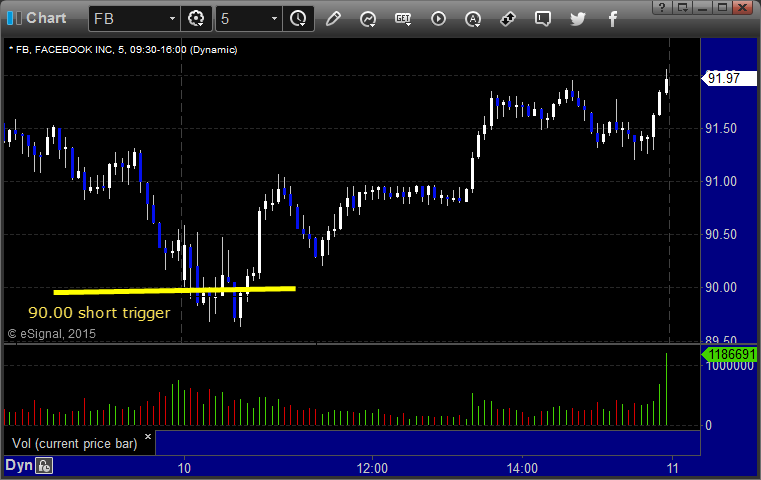This screenshot has width=761, height=480.
Task: Click the 91.97 current price marker
Action: (x=729, y=78)
